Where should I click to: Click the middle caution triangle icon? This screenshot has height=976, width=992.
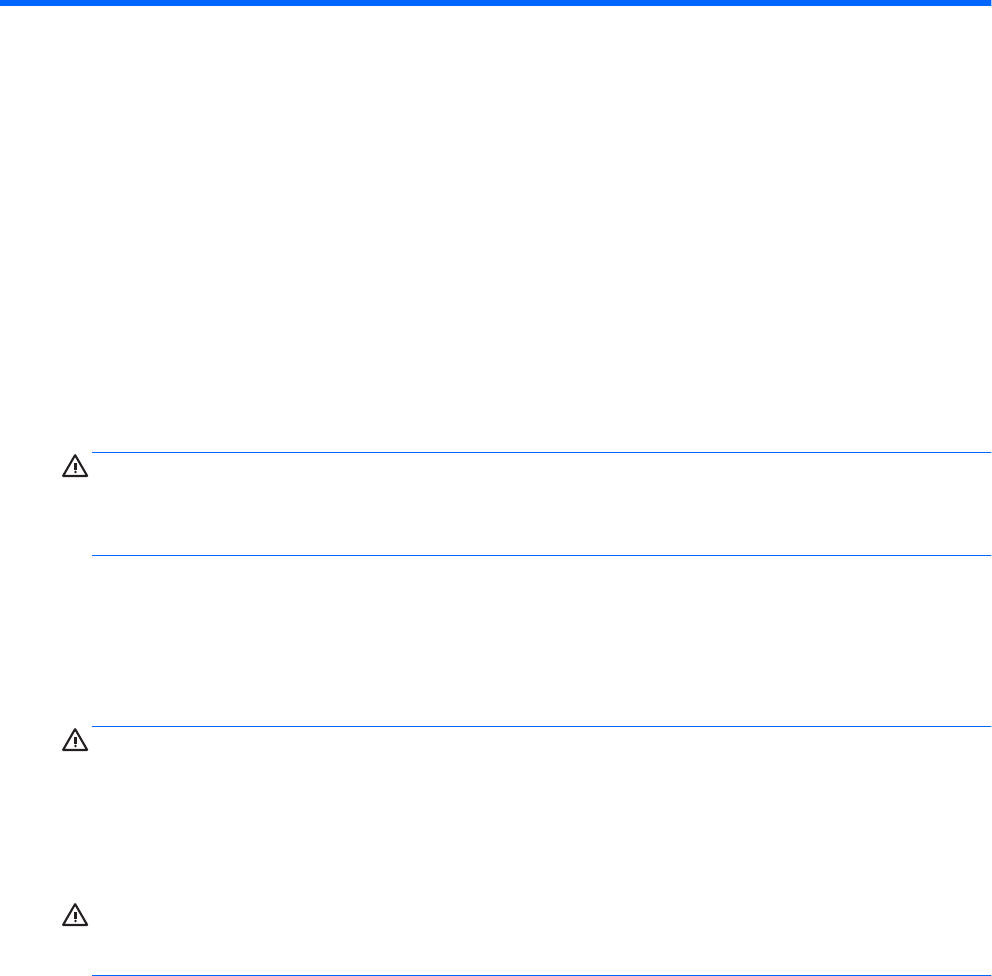coord(75,742)
